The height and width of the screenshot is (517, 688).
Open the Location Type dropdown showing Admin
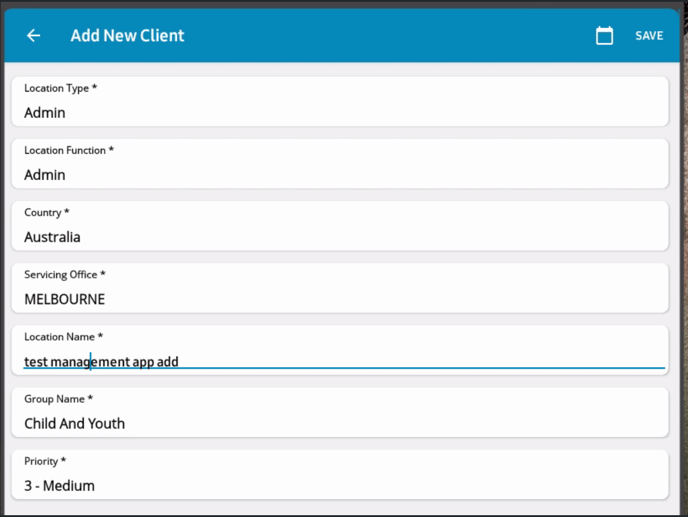(340, 102)
